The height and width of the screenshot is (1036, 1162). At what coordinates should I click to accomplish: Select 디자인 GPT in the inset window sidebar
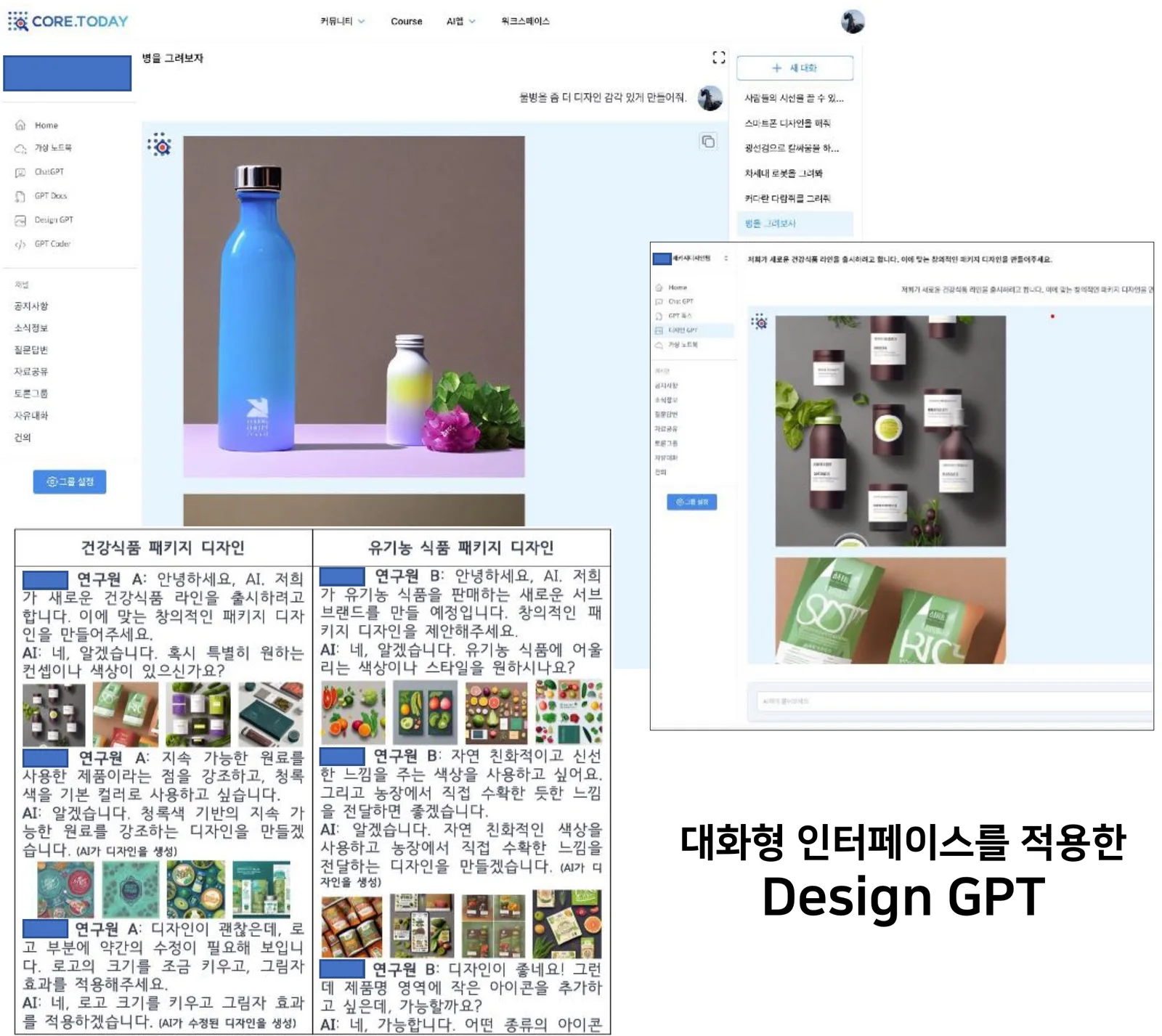(x=694, y=330)
